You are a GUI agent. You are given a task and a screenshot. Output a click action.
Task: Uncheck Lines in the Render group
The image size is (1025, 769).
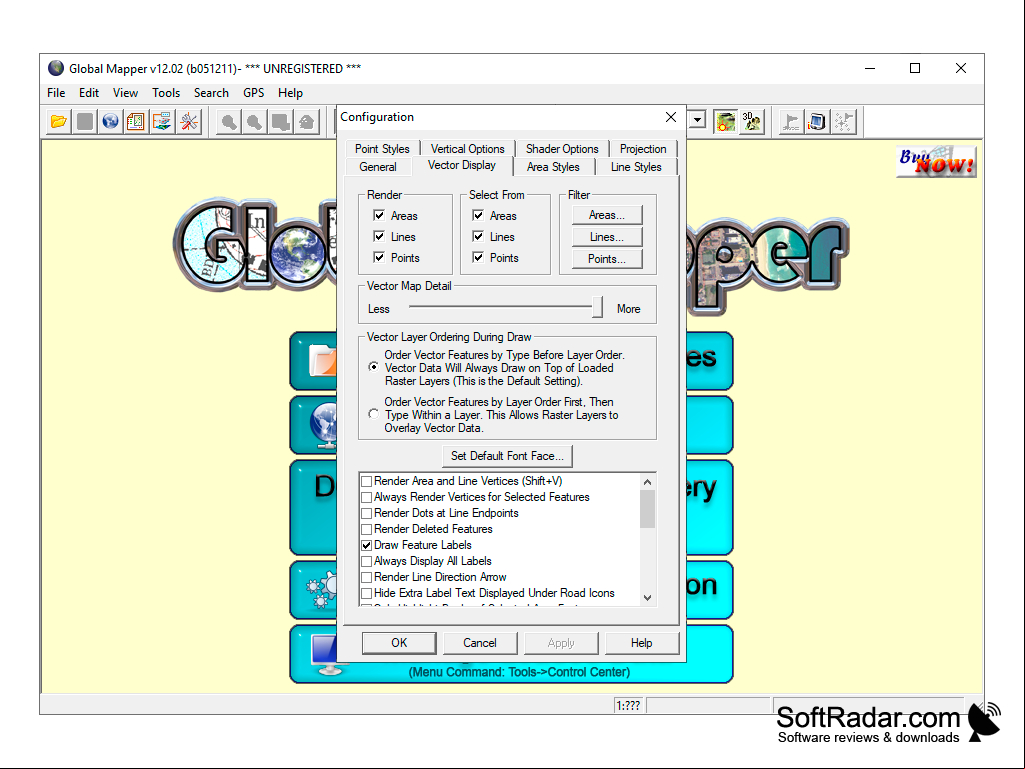pyautogui.click(x=379, y=236)
